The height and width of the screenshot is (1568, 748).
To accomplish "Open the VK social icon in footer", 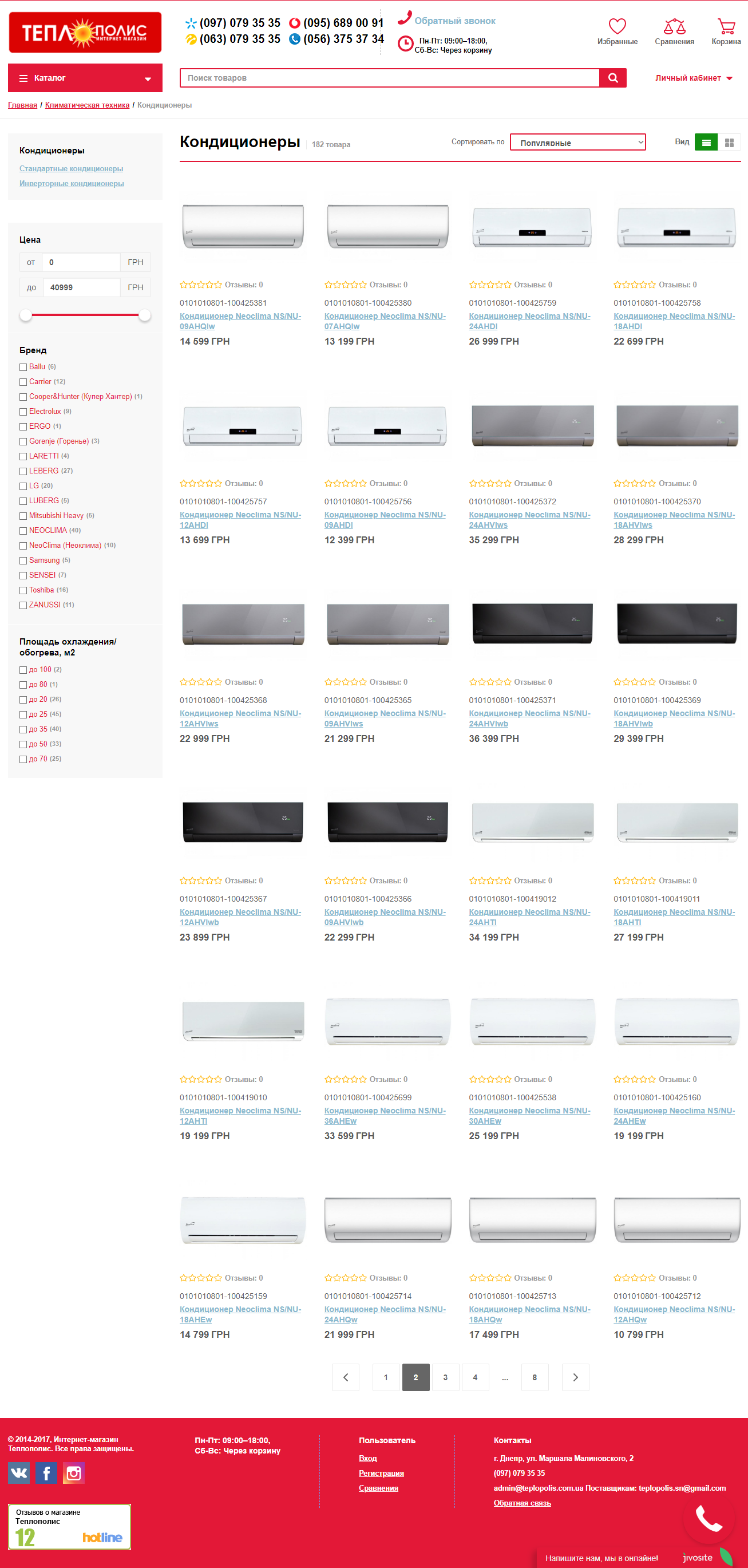I will [x=19, y=1473].
